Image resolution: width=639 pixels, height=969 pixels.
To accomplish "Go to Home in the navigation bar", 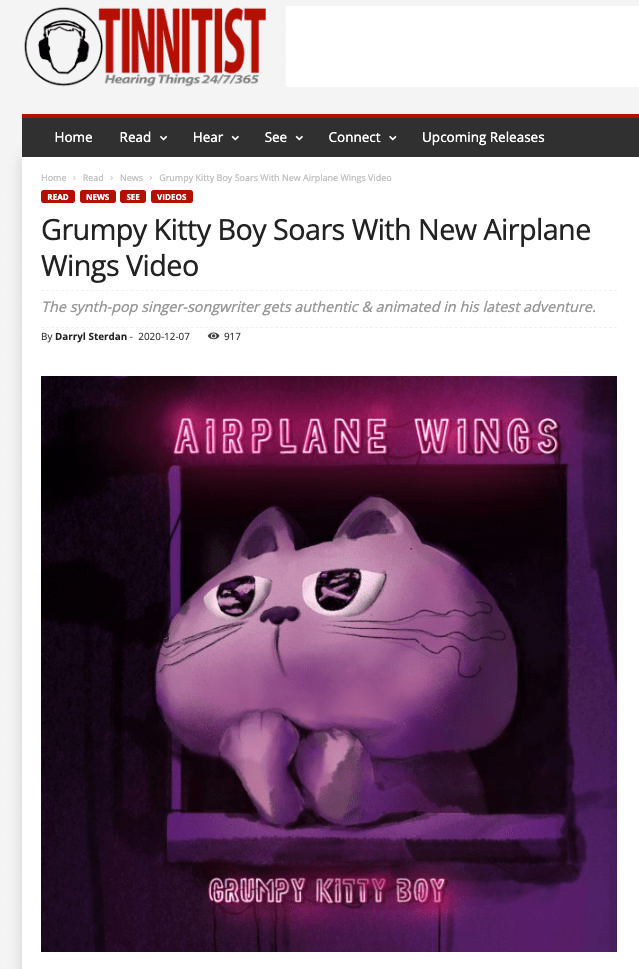I will 73,137.
